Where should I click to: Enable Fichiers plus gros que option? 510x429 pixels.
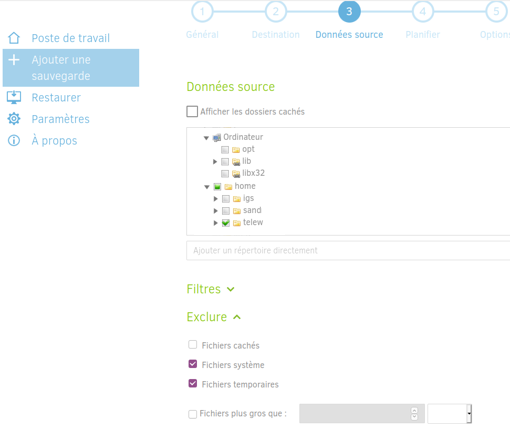(x=193, y=414)
